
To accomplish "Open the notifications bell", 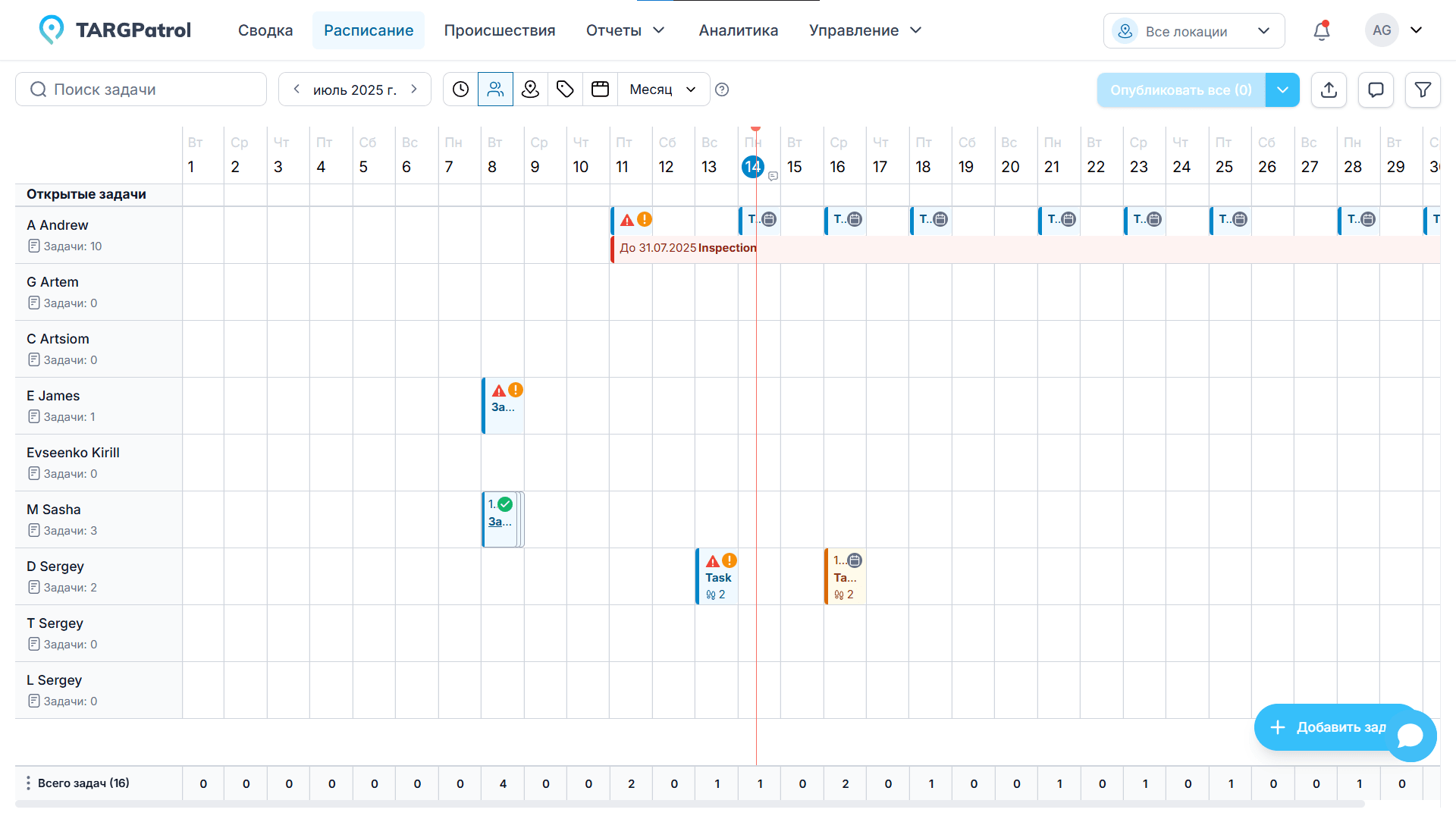I will (1322, 30).
